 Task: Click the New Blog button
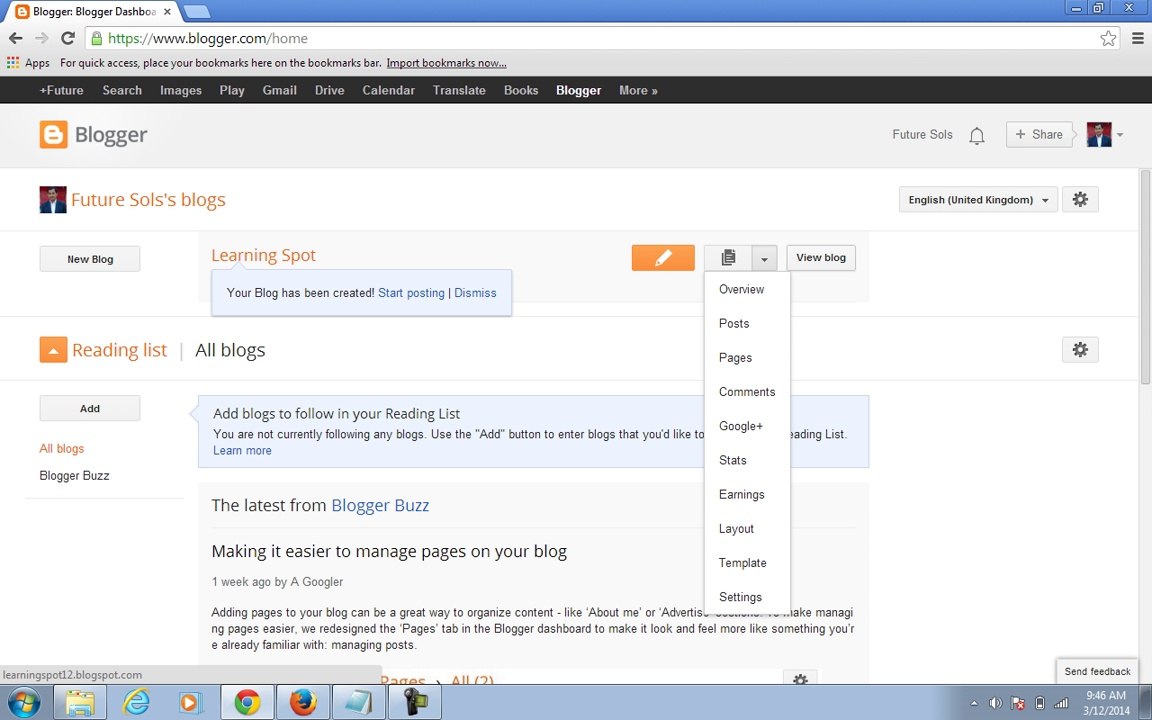90,259
